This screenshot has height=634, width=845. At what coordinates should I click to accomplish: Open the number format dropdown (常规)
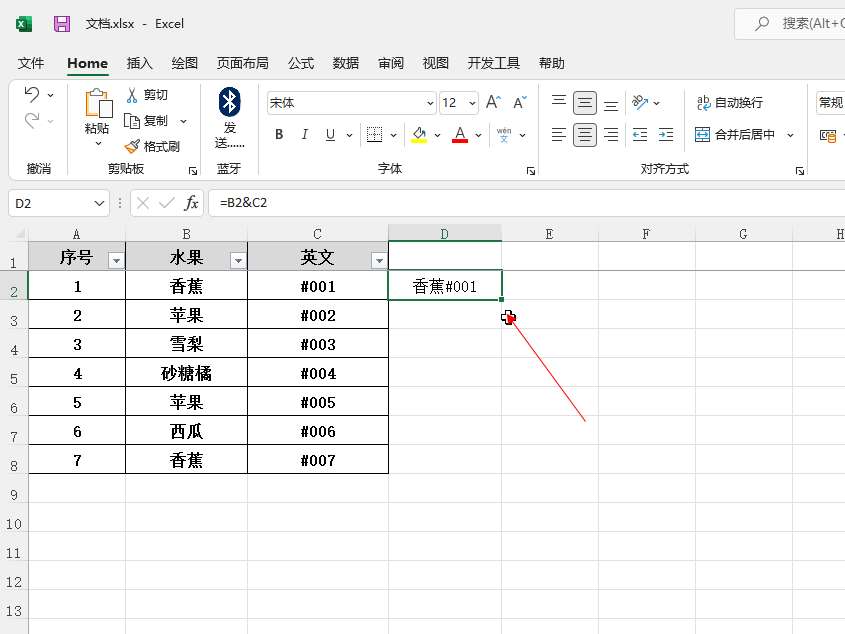pyautogui.click(x=830, y=102)
